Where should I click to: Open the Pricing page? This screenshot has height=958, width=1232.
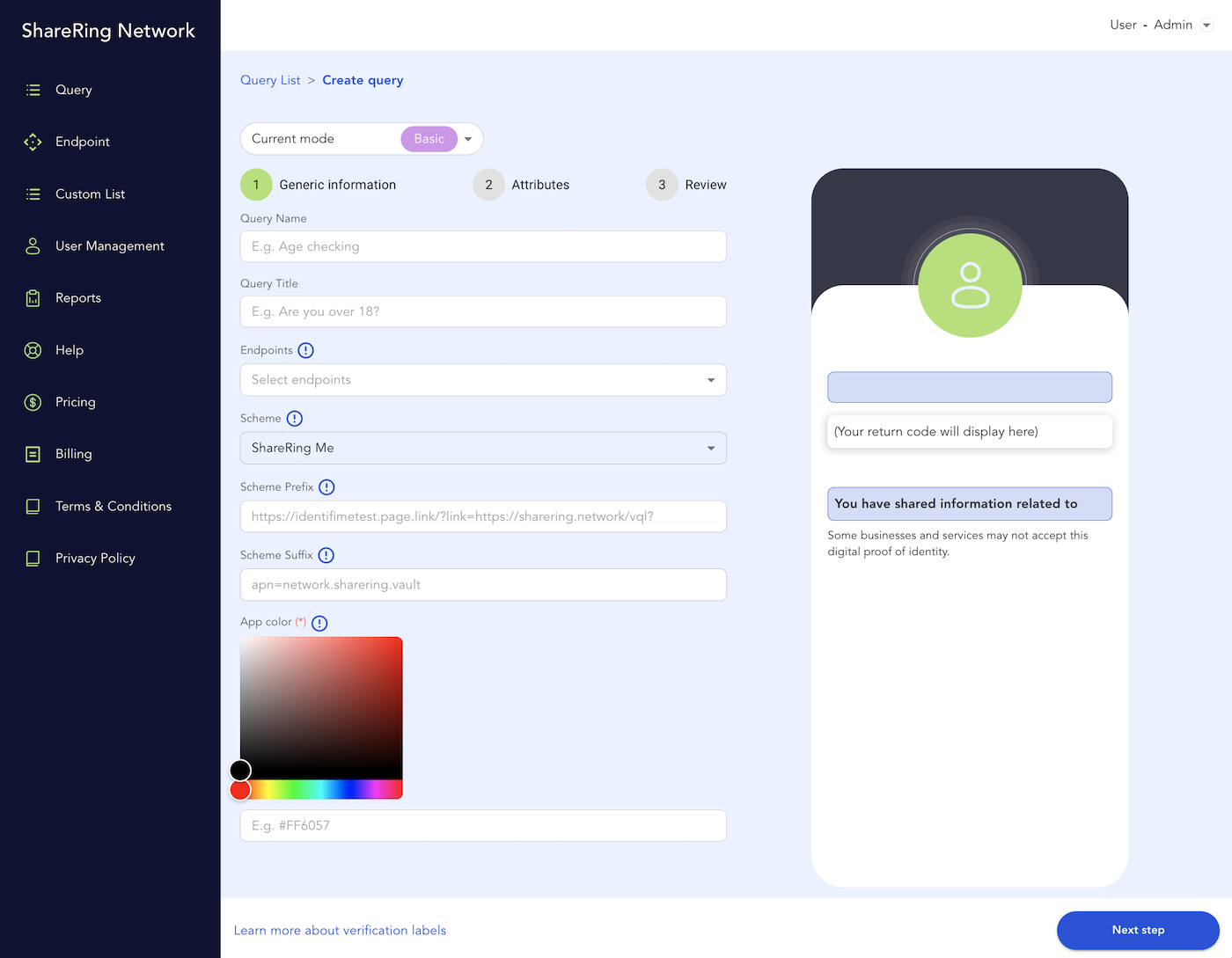[x=76, y=402]
